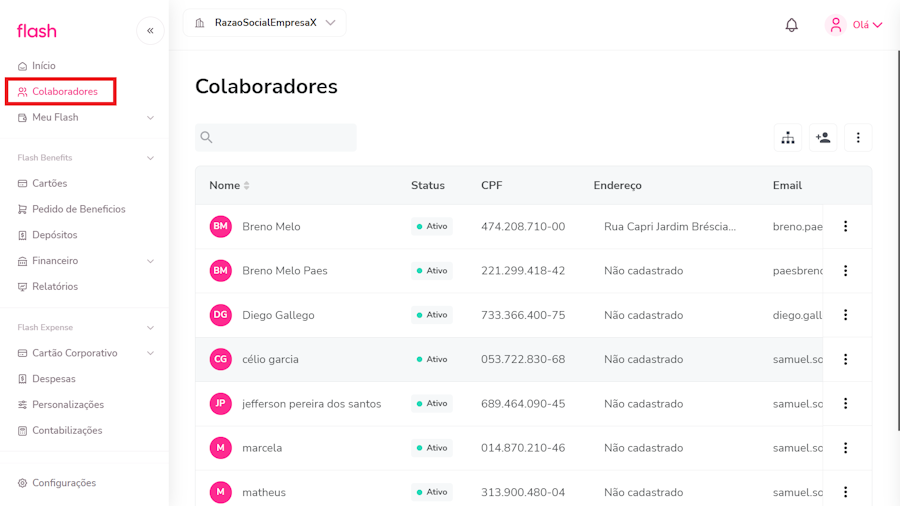
Task: Expand the Cartão Corporativo submenu chevron
Action: [150, 353]
